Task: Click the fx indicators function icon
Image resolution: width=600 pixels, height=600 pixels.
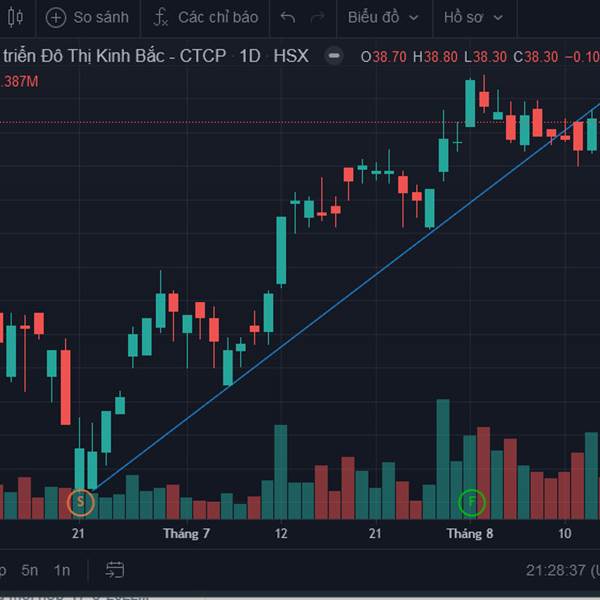Action: click(160, 18)
